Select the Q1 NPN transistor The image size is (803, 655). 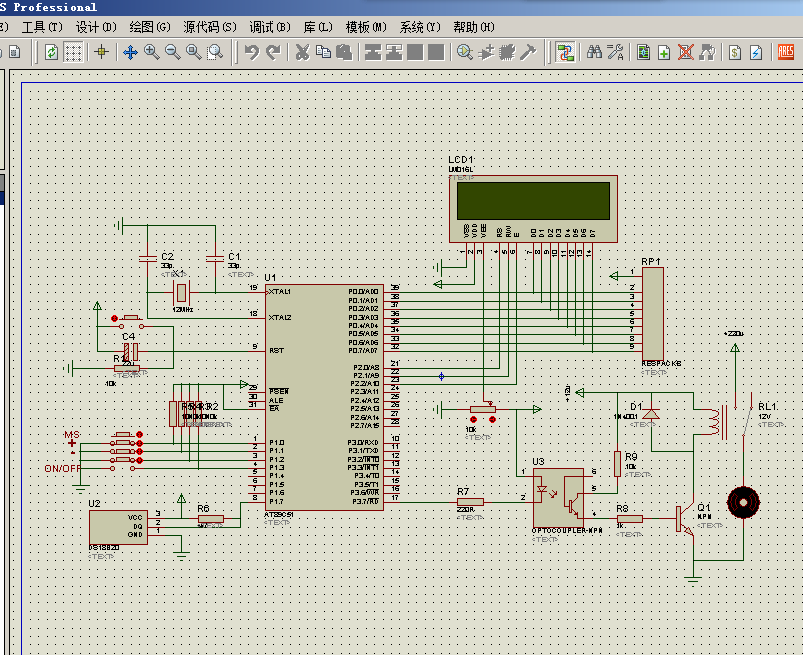(x=685, y=519)
